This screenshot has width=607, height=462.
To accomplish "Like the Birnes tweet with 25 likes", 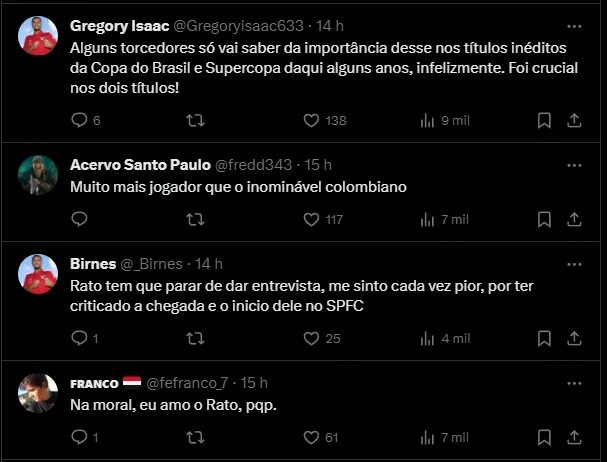I will click(311, 338).
